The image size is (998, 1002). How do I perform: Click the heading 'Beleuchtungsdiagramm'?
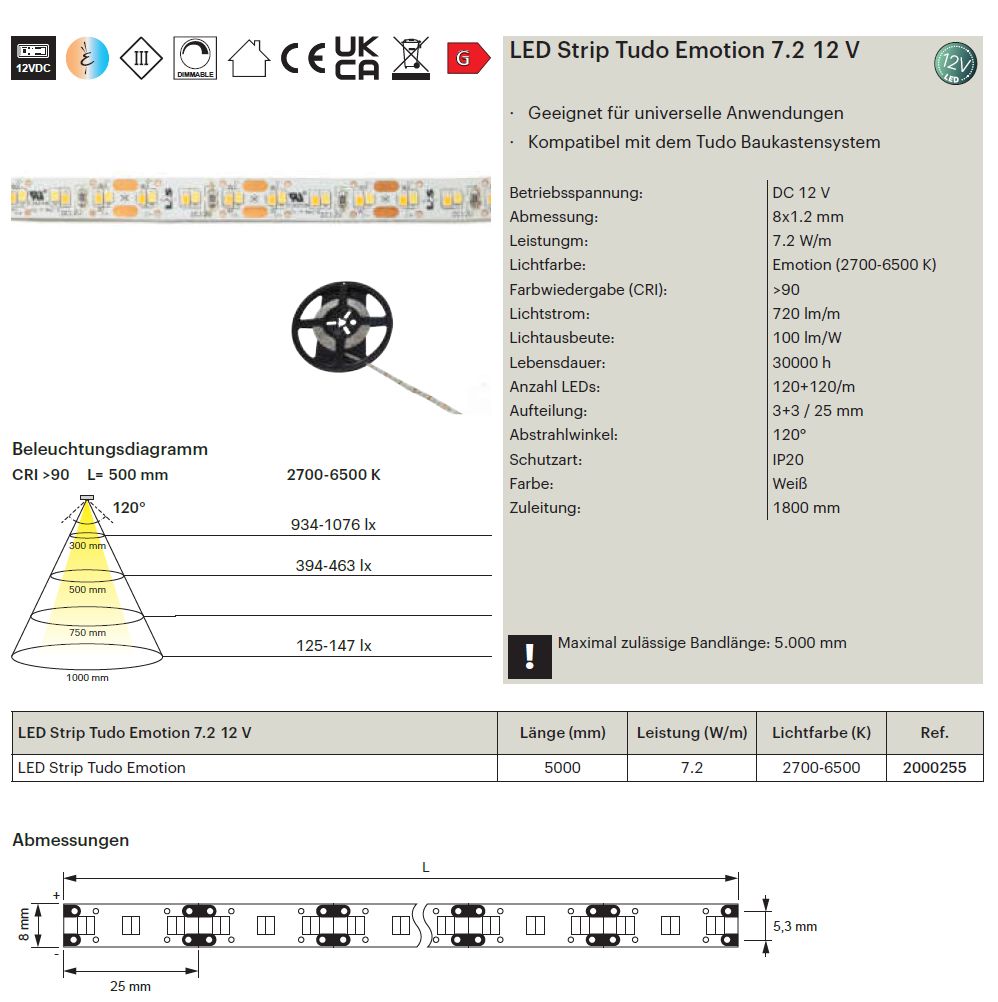(x=110, y=449)
